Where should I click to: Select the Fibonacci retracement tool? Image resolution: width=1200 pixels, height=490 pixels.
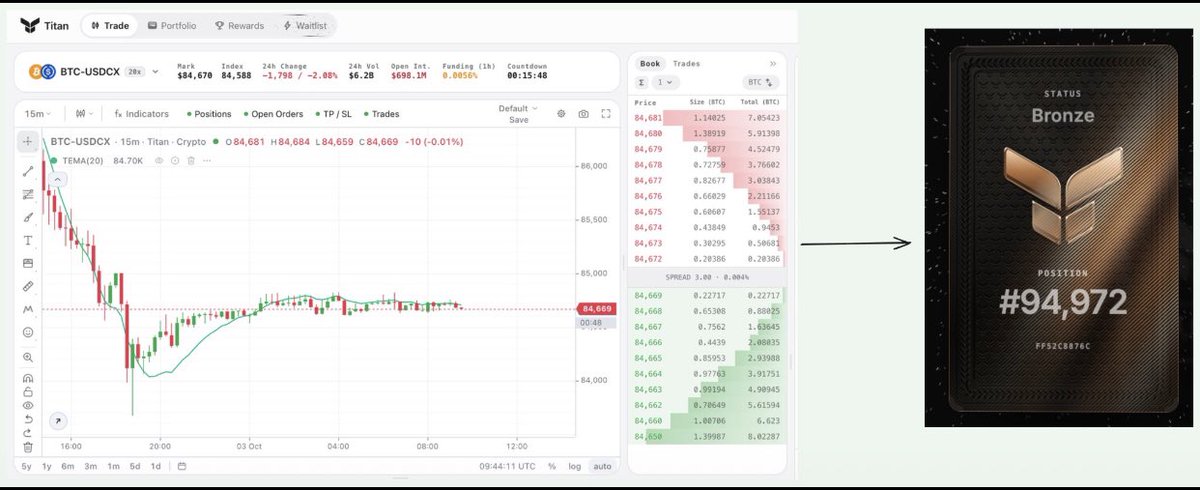pos(28,194)
